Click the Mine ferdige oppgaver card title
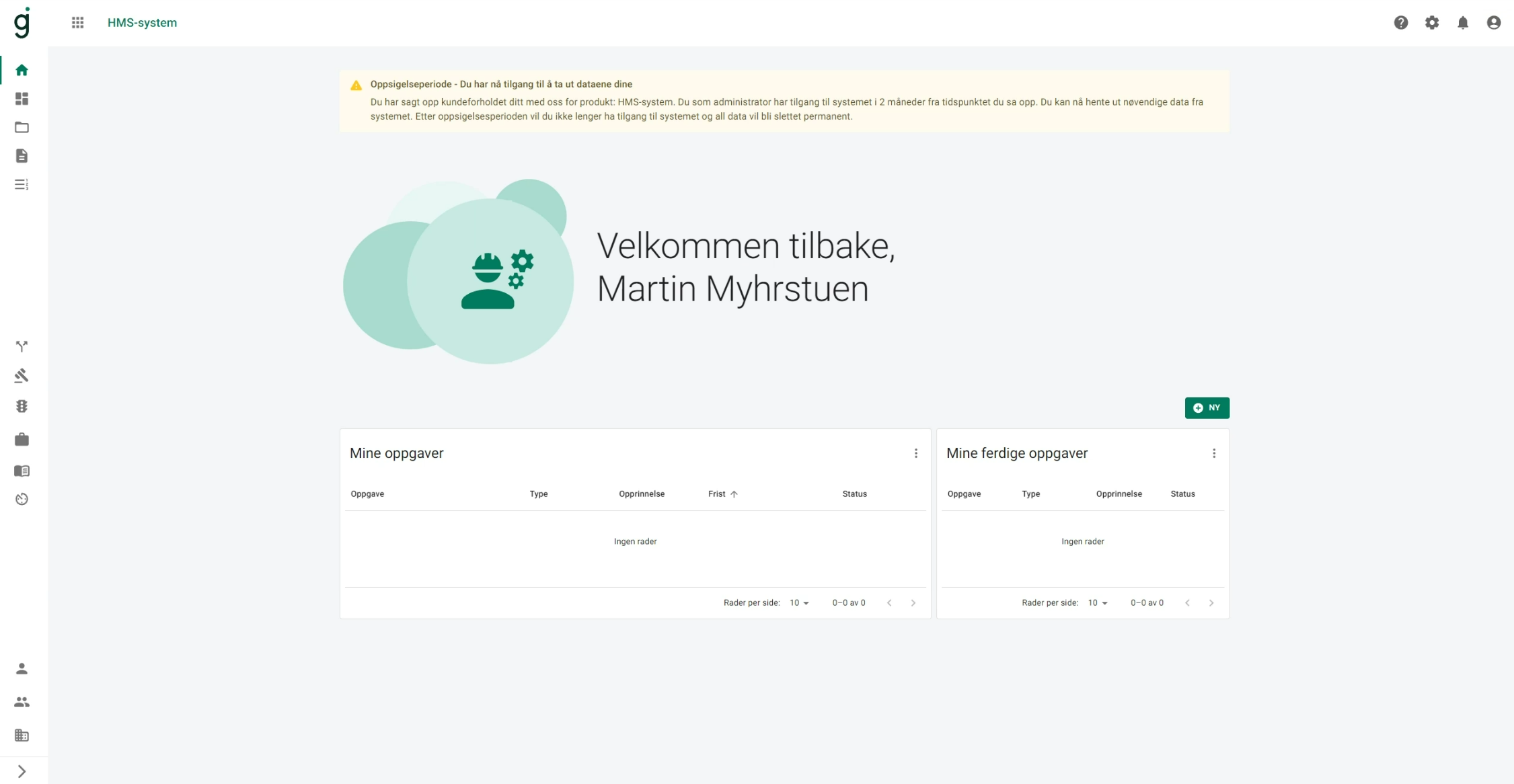1514x784 pixels. click(1016, 453)
